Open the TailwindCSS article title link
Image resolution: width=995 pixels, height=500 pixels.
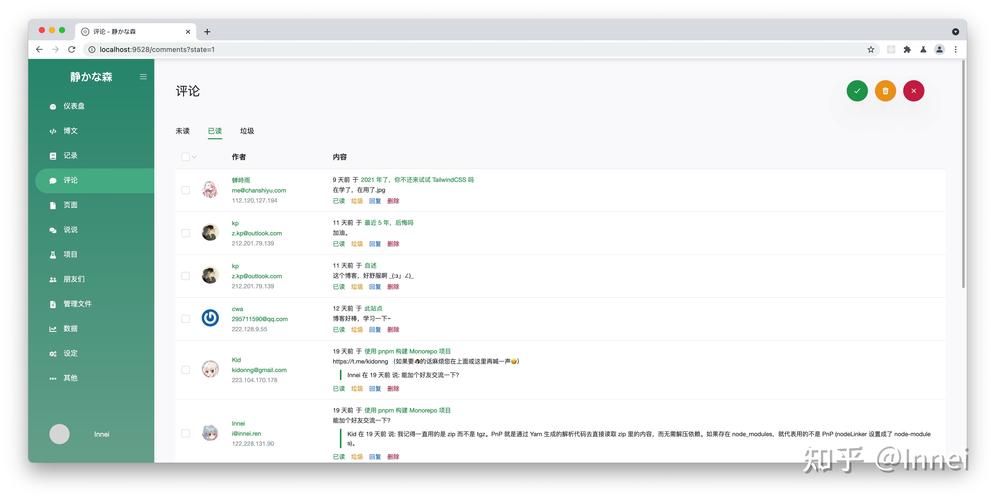pos(418,180)
